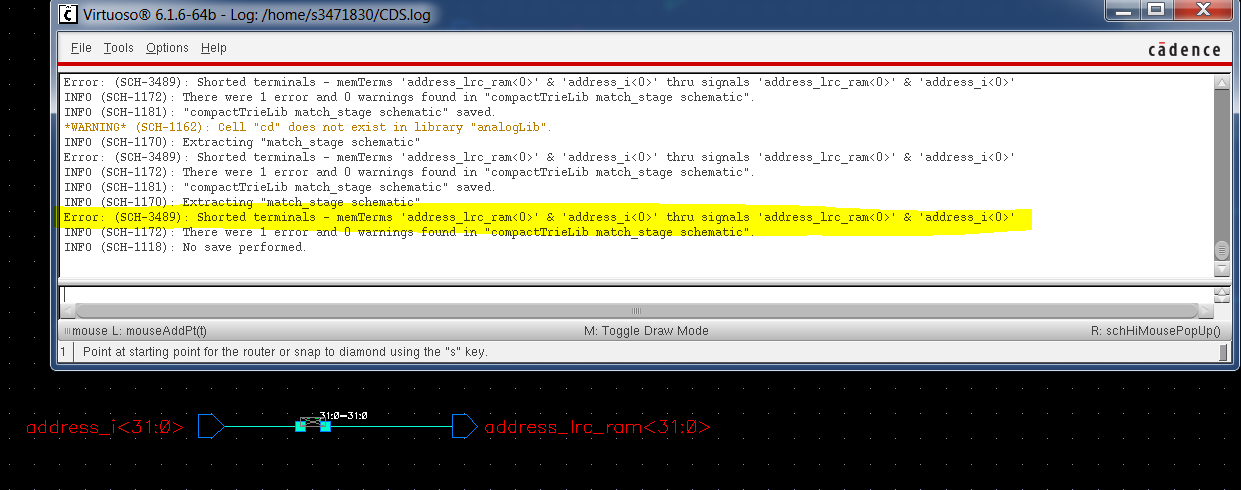Open the Tools menu

(x=118, y=48)
